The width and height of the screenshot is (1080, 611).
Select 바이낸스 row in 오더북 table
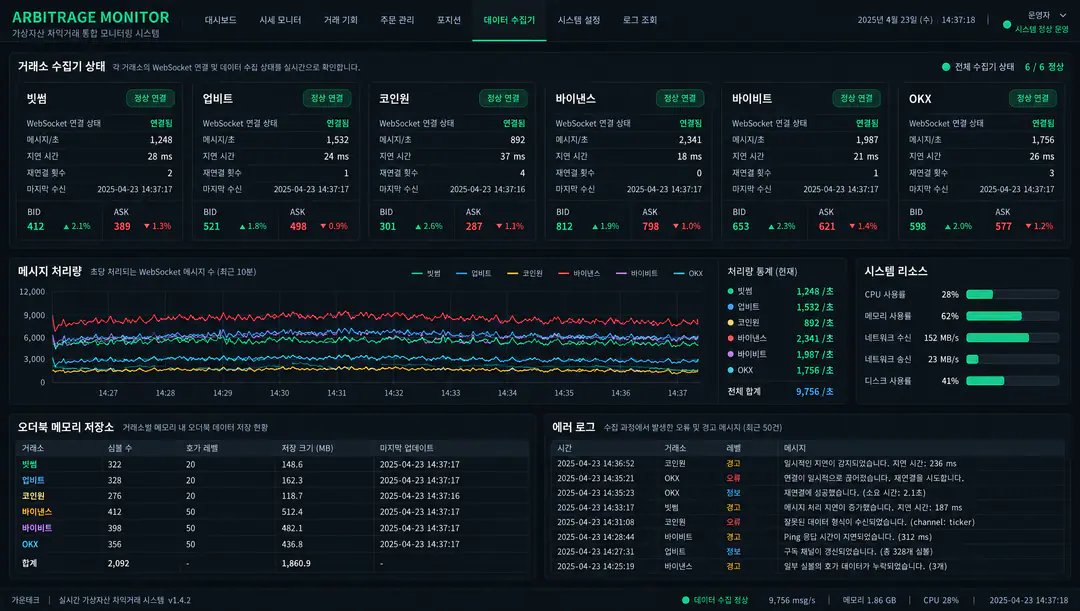coord(273,512)
